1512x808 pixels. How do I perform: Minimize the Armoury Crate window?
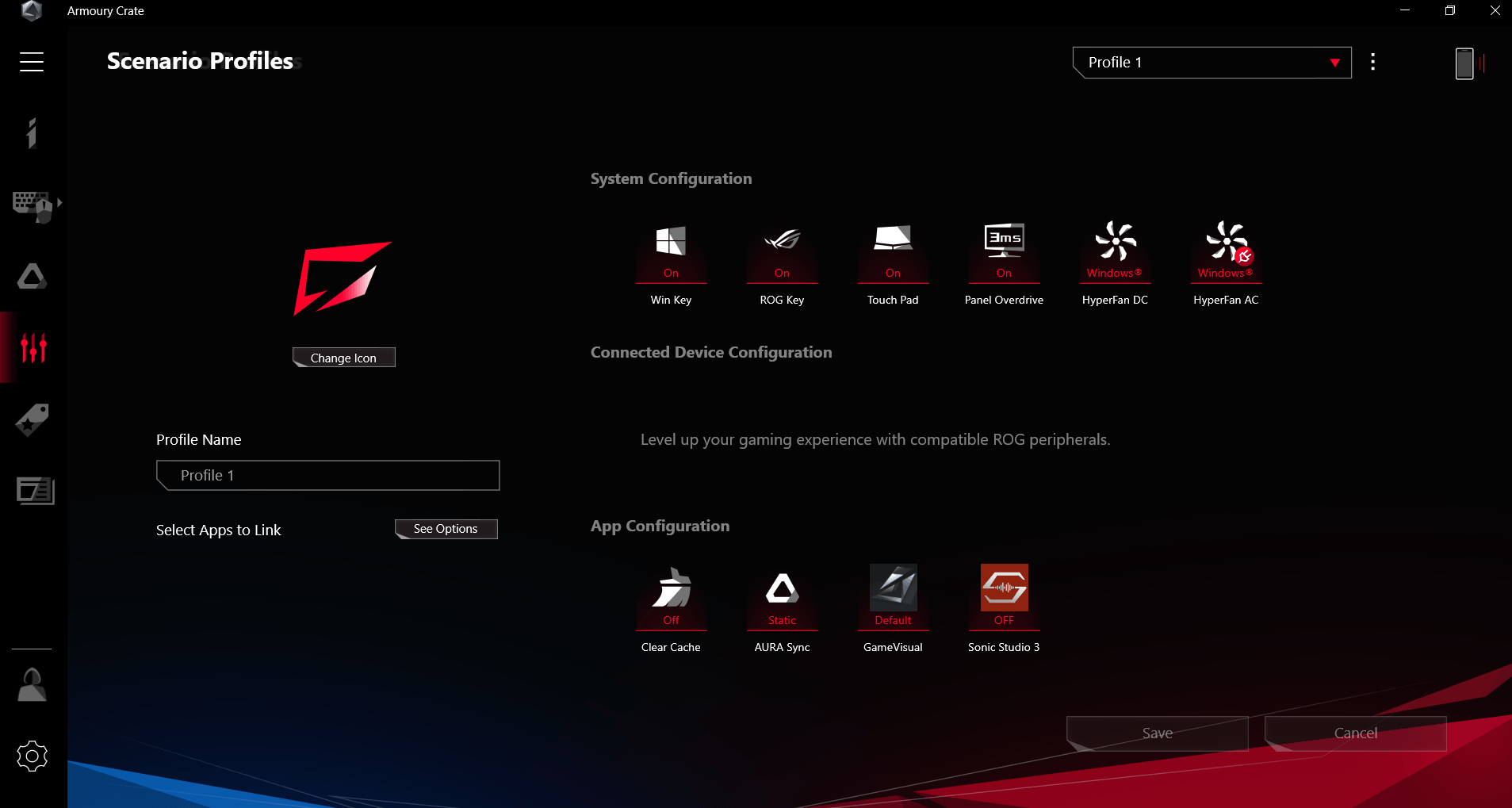(1405, 11)
